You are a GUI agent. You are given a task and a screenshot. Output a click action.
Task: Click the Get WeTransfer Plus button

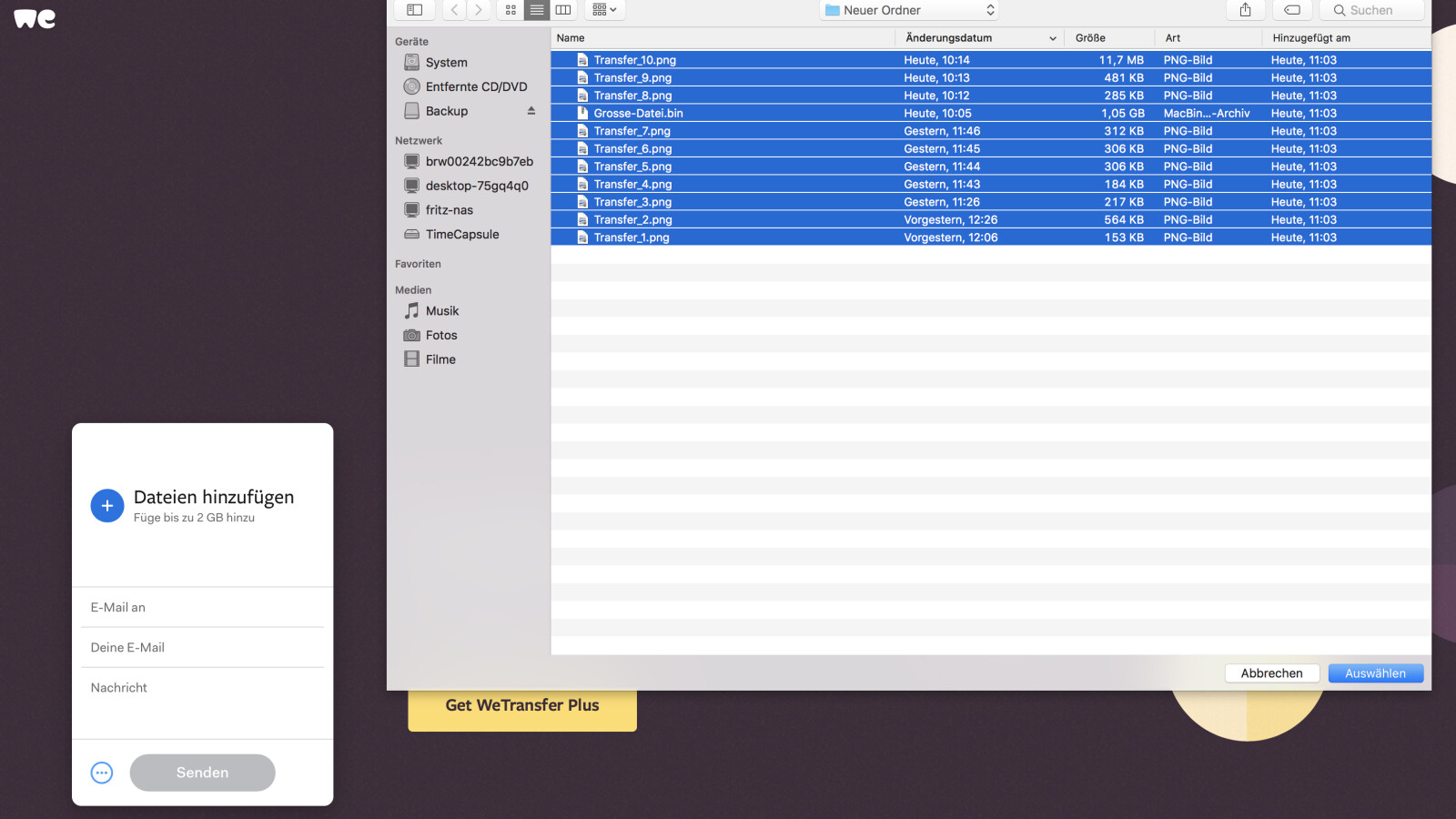click(522, 707)
